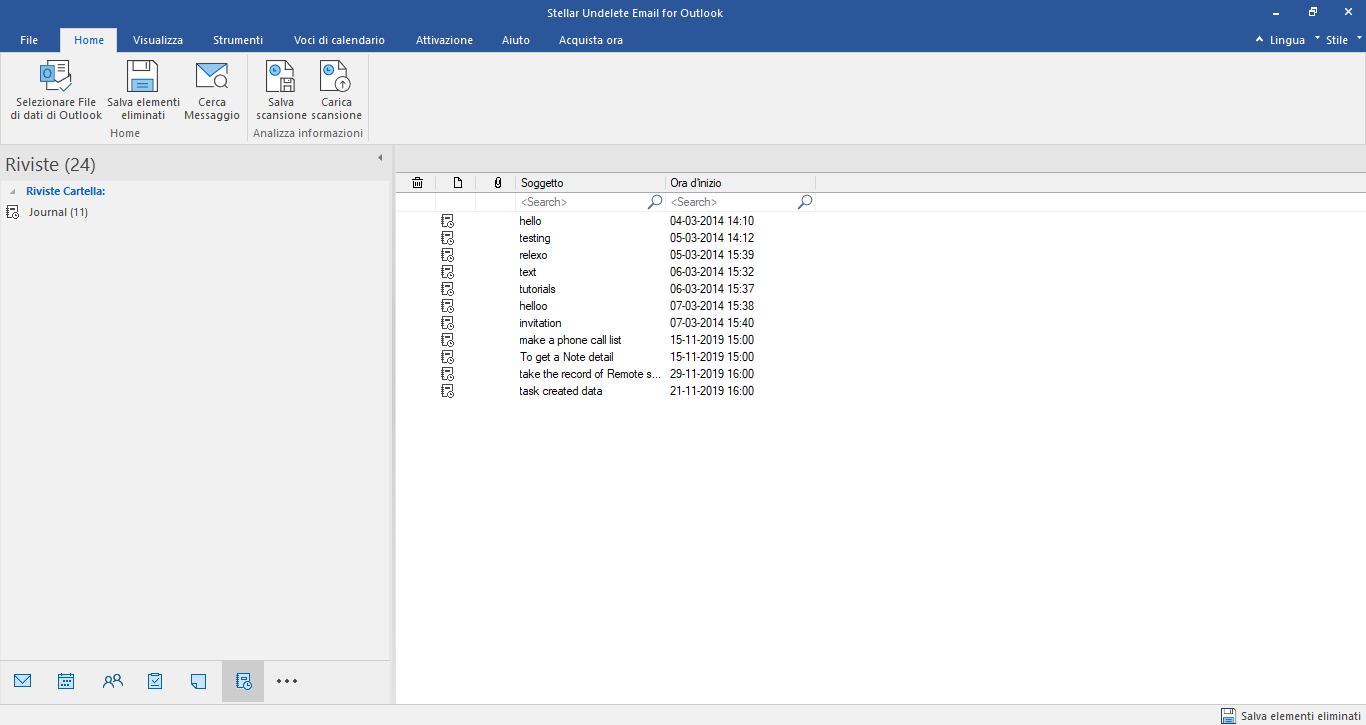1366x725 pixels.
Task: Select Journal (11) folder in tree
Action: (x=58, y=212)
